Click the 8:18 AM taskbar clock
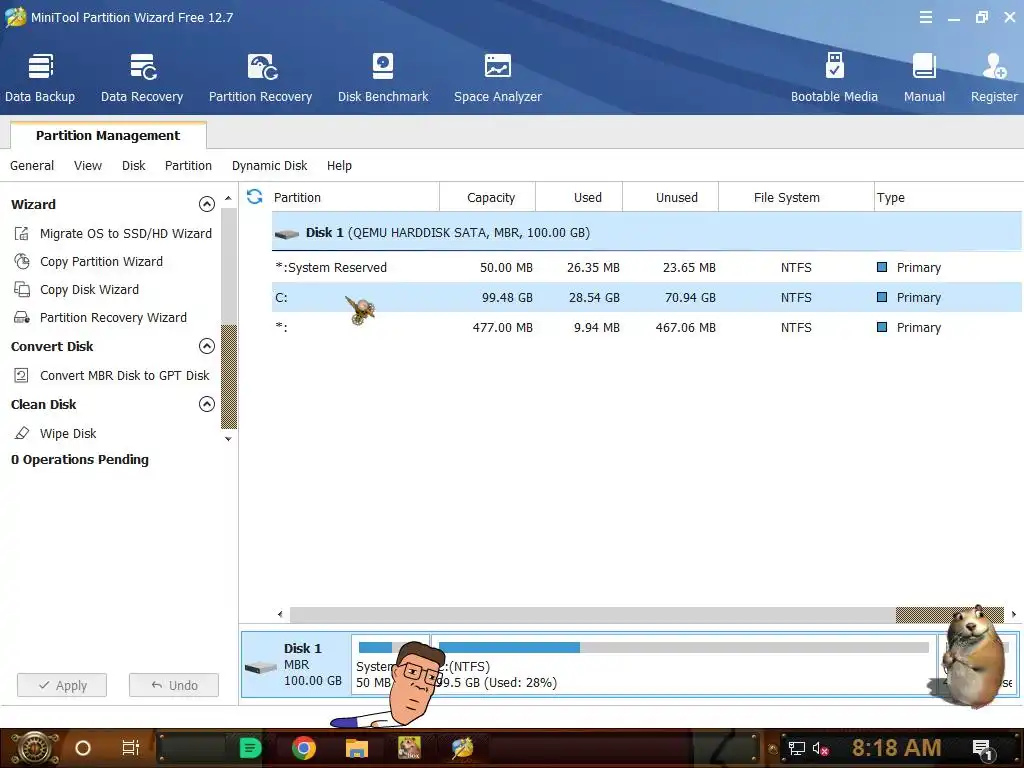Screen dimensions: 1024x768 click(897, 748)
